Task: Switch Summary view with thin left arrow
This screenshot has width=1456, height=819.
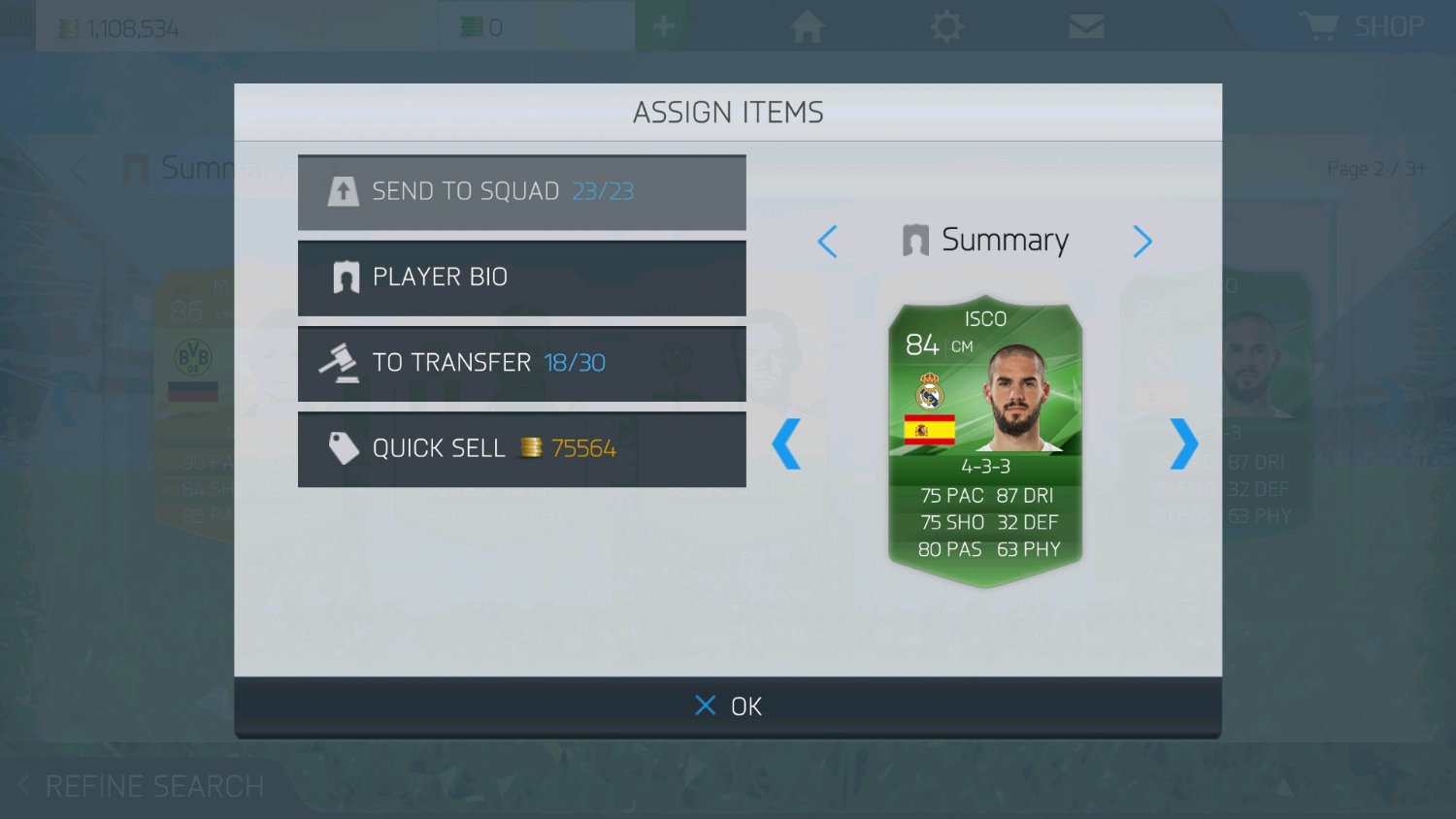Action: pos(827,241)
